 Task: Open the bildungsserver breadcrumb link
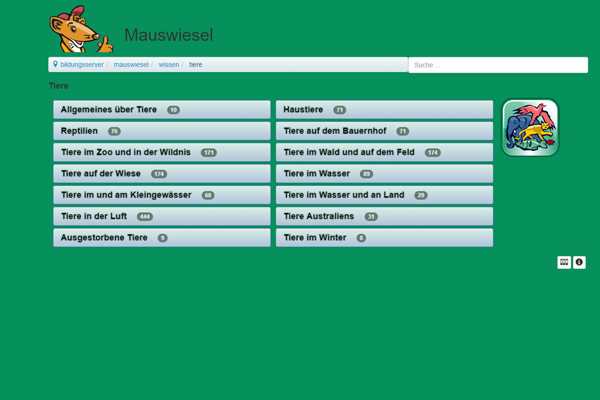coord(82,64)
